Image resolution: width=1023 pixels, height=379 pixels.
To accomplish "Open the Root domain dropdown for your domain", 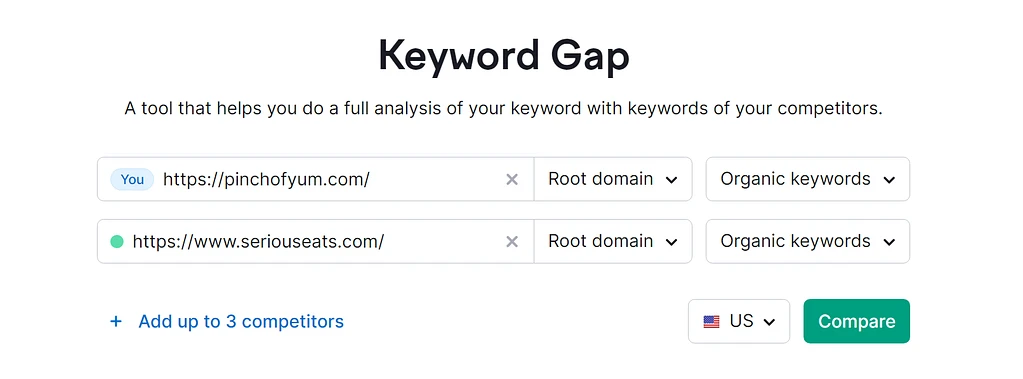I will [x=613, y=179].
